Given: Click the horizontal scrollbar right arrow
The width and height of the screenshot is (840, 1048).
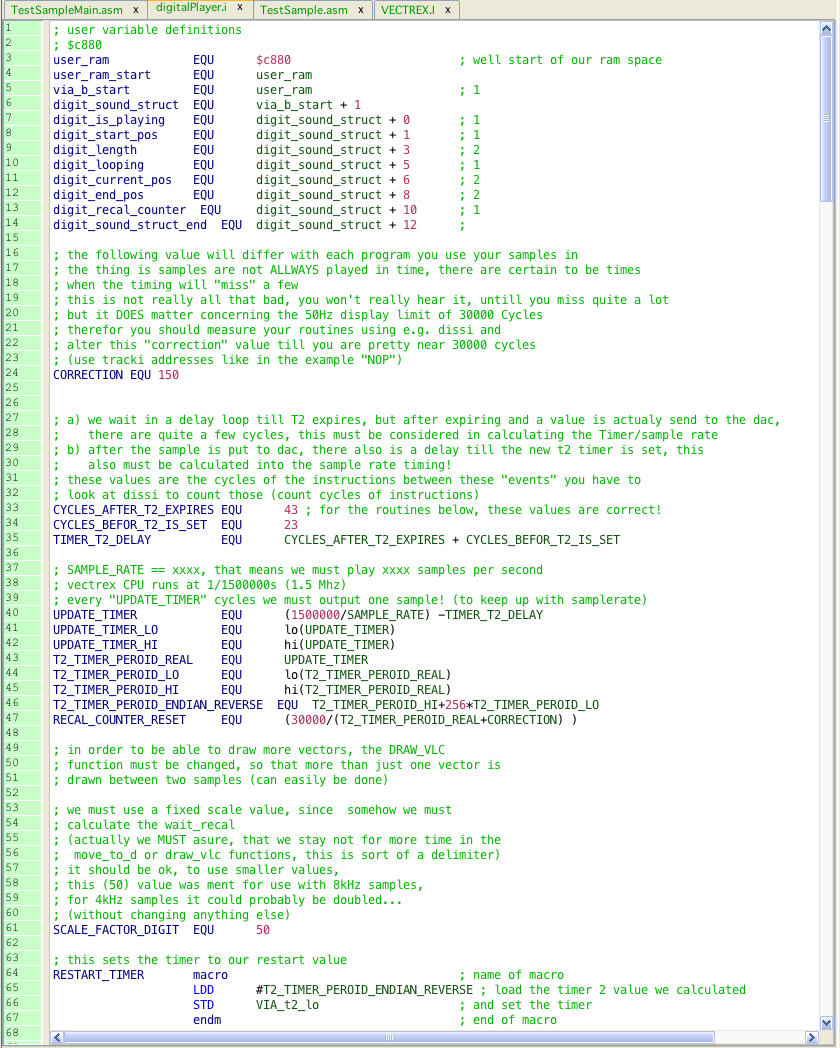Looking at the screenshot, I should [810, 1037].
